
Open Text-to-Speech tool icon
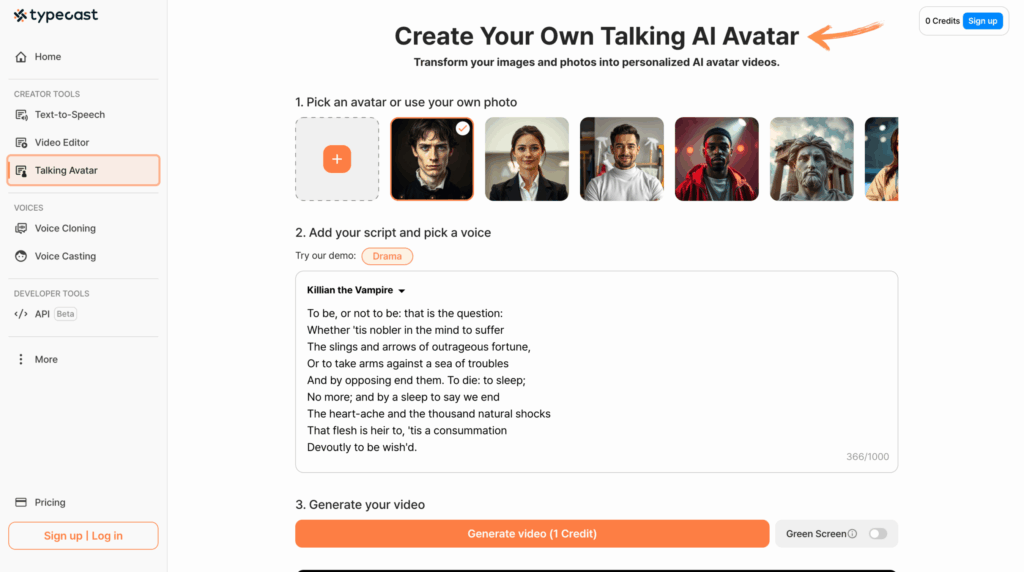coord(21,115)
